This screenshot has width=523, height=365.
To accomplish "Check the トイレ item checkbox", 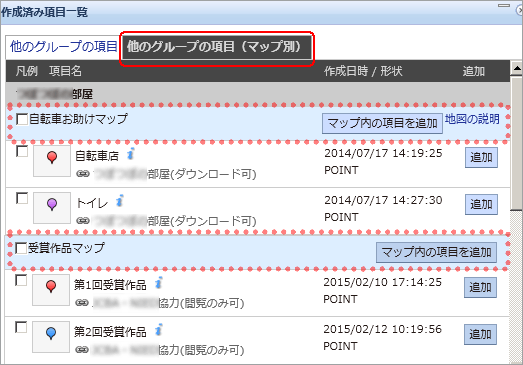I will pyautogui.click(x=22, y=198).
